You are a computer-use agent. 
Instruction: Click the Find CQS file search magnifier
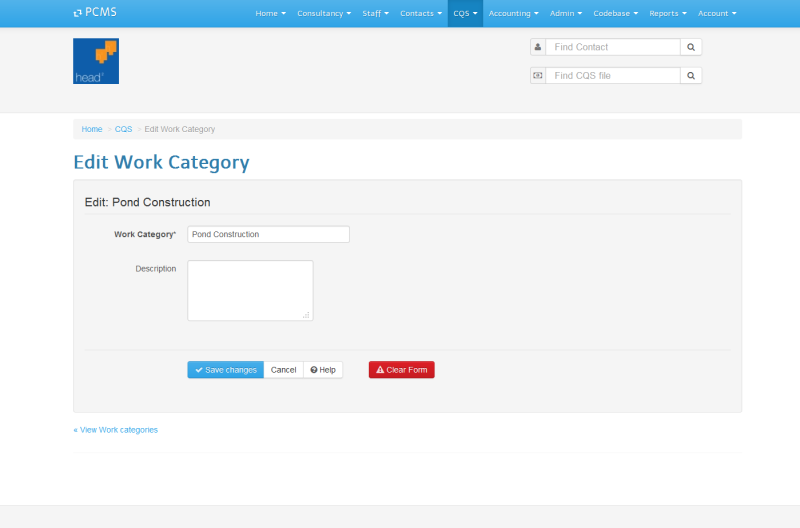pyautogui.click(x=691, y=75)
